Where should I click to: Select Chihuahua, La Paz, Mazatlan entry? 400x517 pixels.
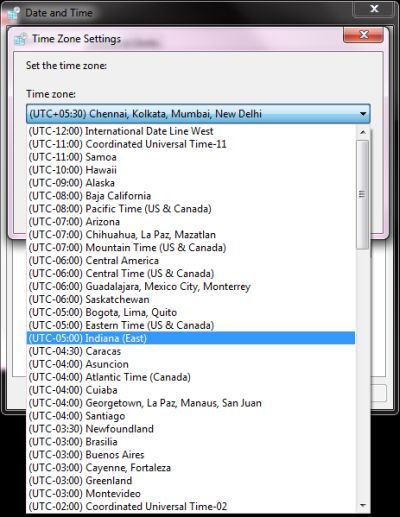[x=191, y=235]
